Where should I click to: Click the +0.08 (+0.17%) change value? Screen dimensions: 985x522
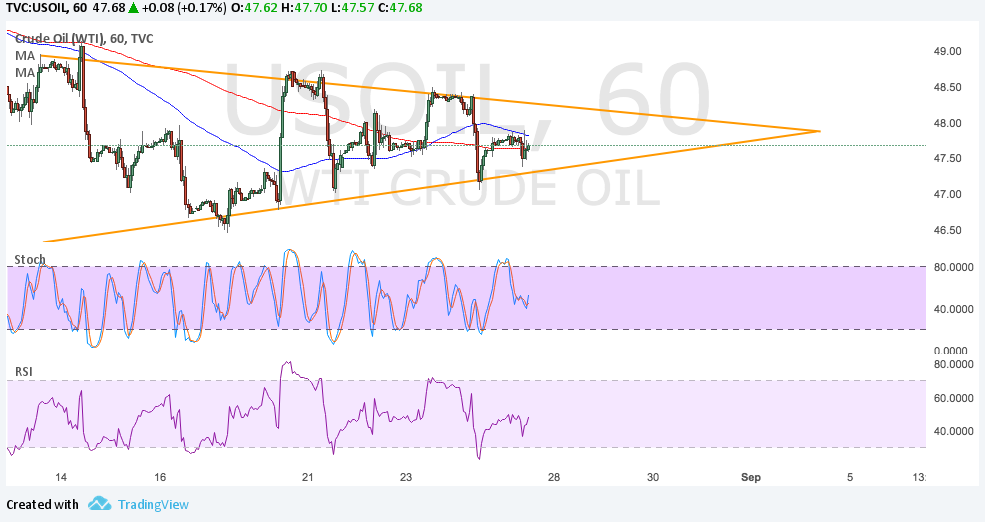(185, 8)
